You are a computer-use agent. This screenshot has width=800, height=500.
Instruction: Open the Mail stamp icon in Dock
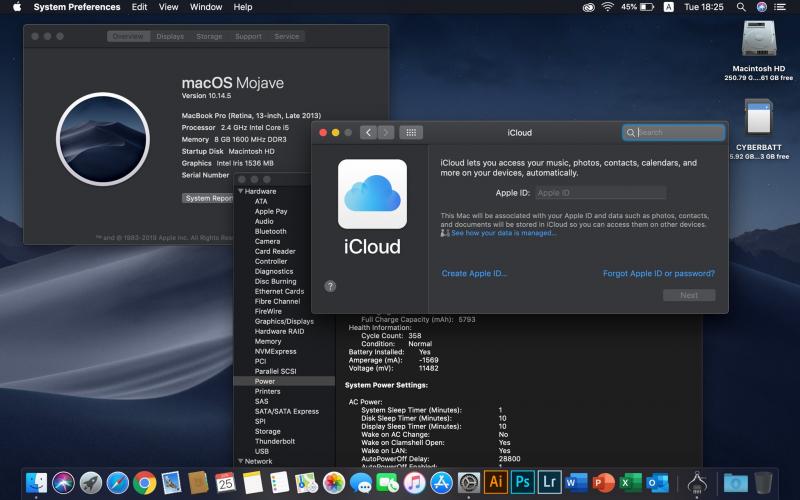pos(171,482)
